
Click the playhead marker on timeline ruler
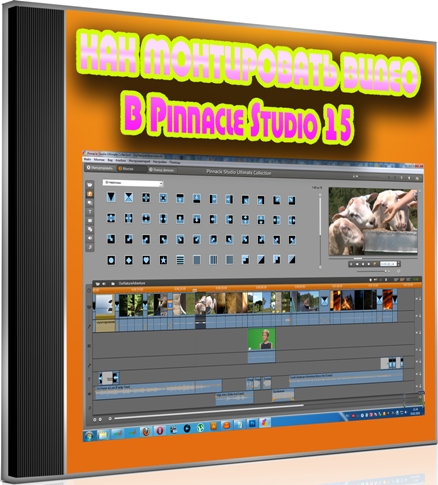[x=195, y=290]
